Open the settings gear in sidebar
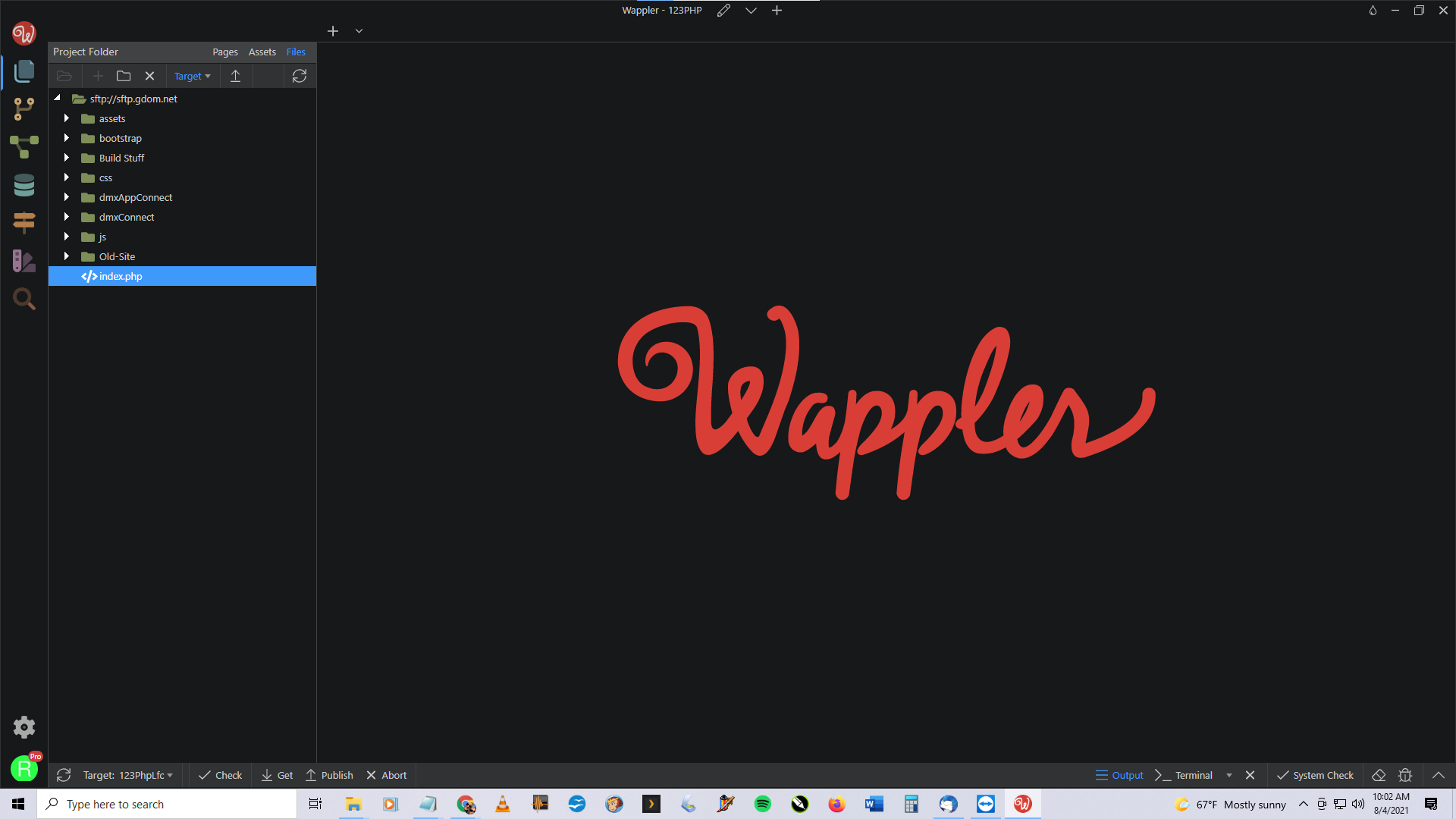This screenshot has height=819, width=1456. (24, 727)
